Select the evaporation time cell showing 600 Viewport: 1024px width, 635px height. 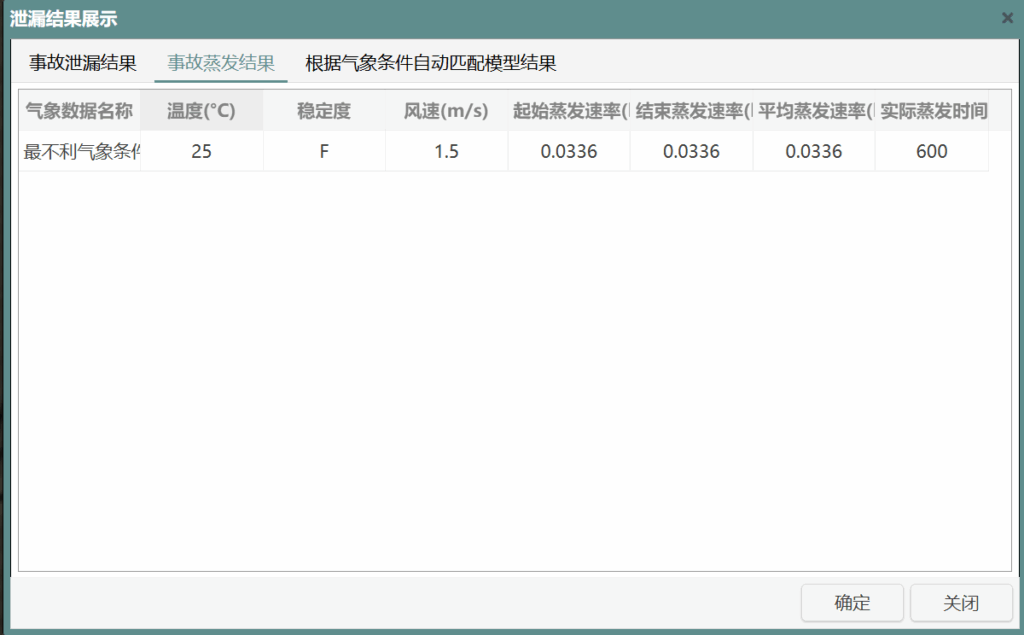[x=931, y=152]
